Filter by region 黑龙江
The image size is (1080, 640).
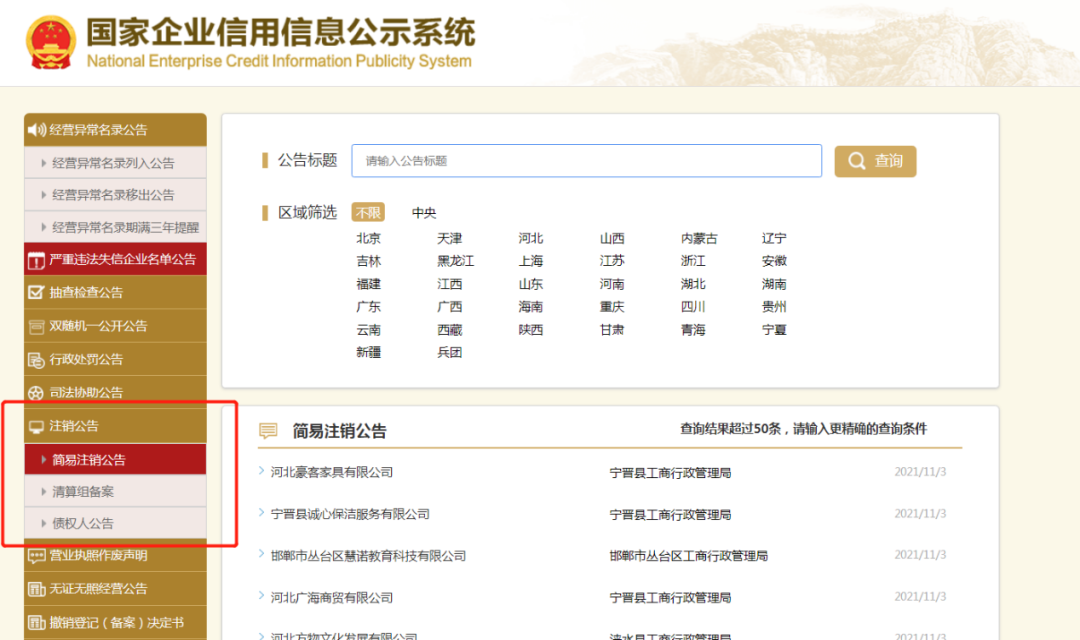456,261
